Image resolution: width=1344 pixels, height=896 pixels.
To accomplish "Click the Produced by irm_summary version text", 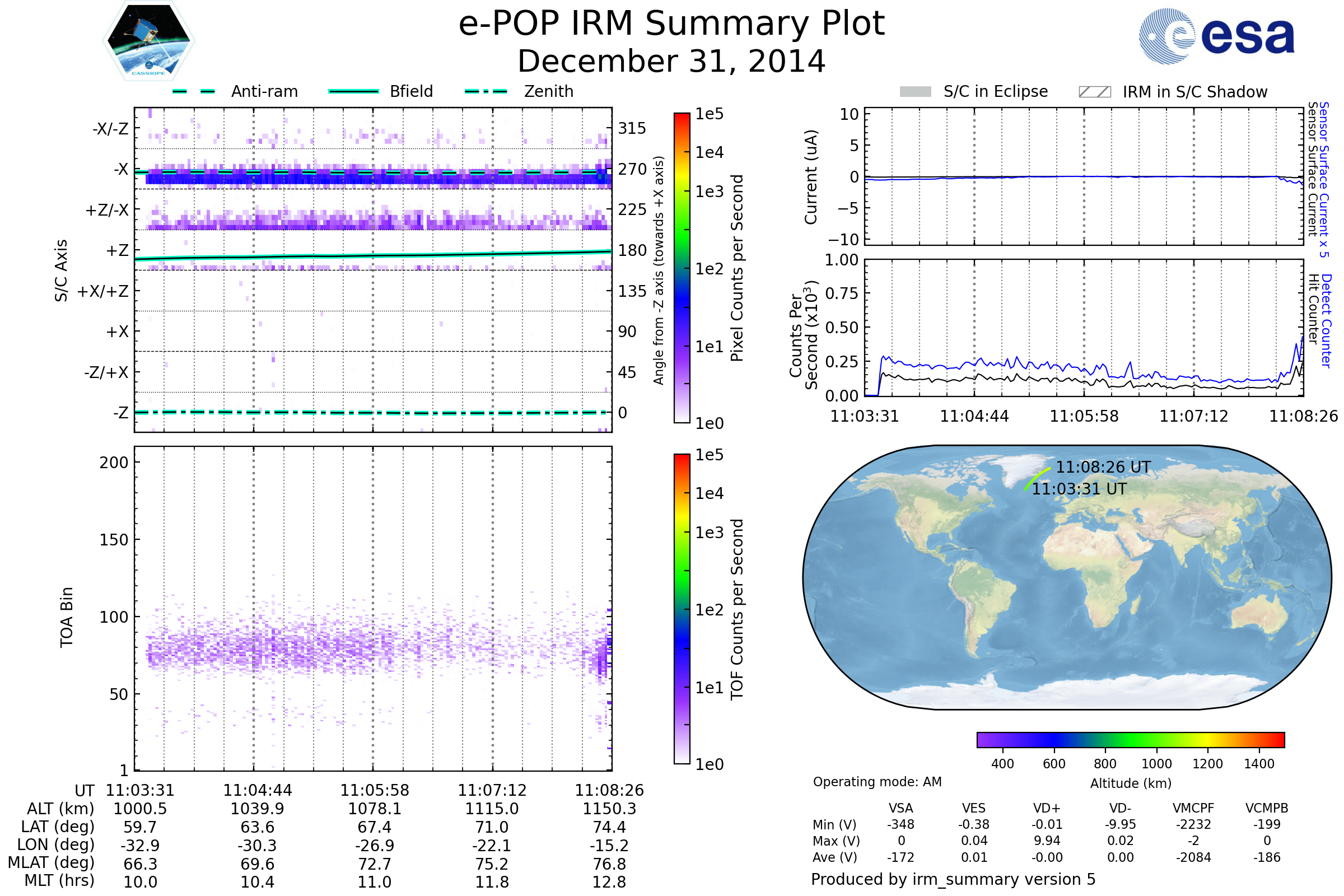I will pyautogui.click(x=953, y=879).
